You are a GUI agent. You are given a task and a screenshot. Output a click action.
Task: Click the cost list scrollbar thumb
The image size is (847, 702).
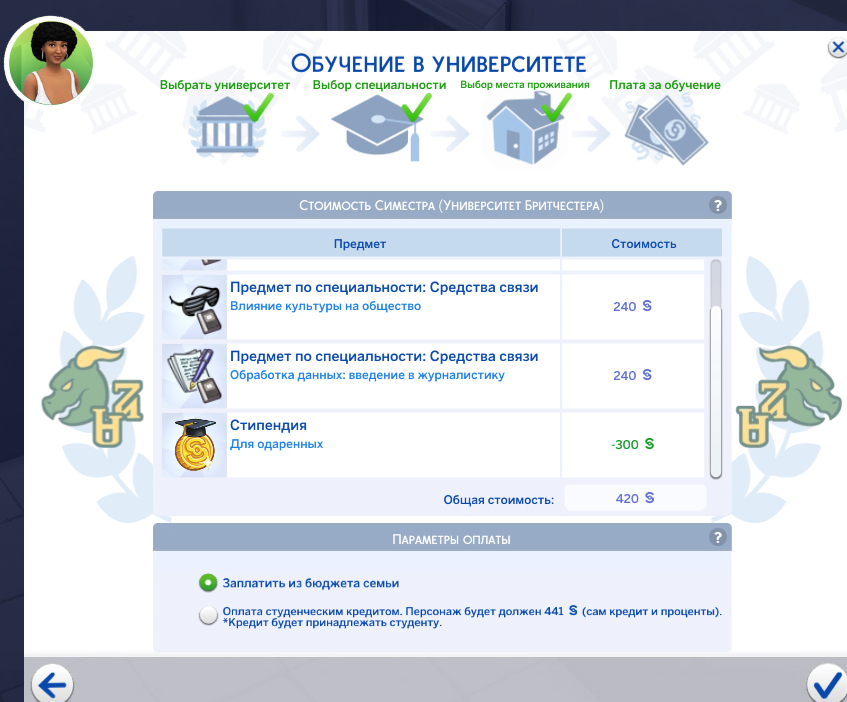pos(716,392)
